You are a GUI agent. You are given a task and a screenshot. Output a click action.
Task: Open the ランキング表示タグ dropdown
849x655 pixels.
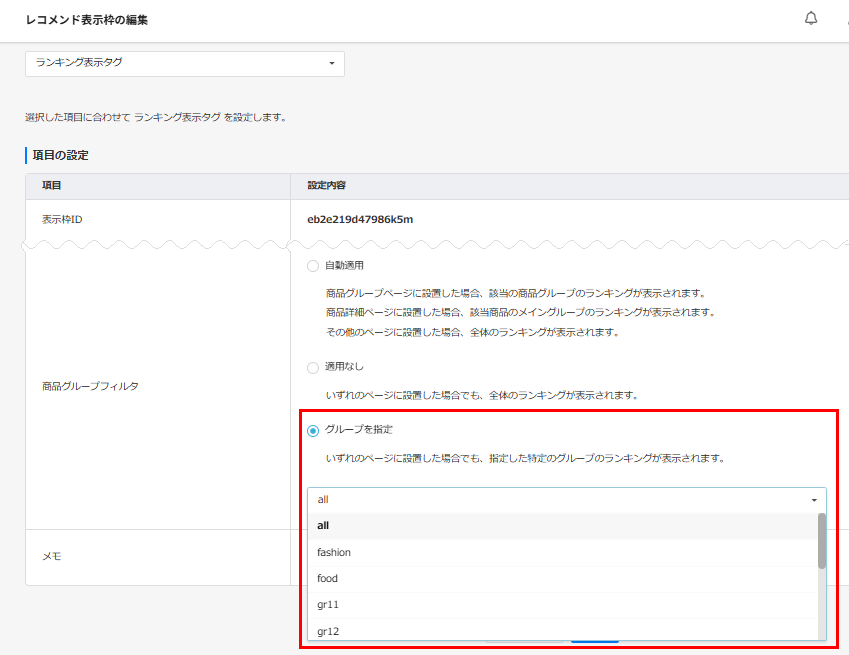coord(184,63)
